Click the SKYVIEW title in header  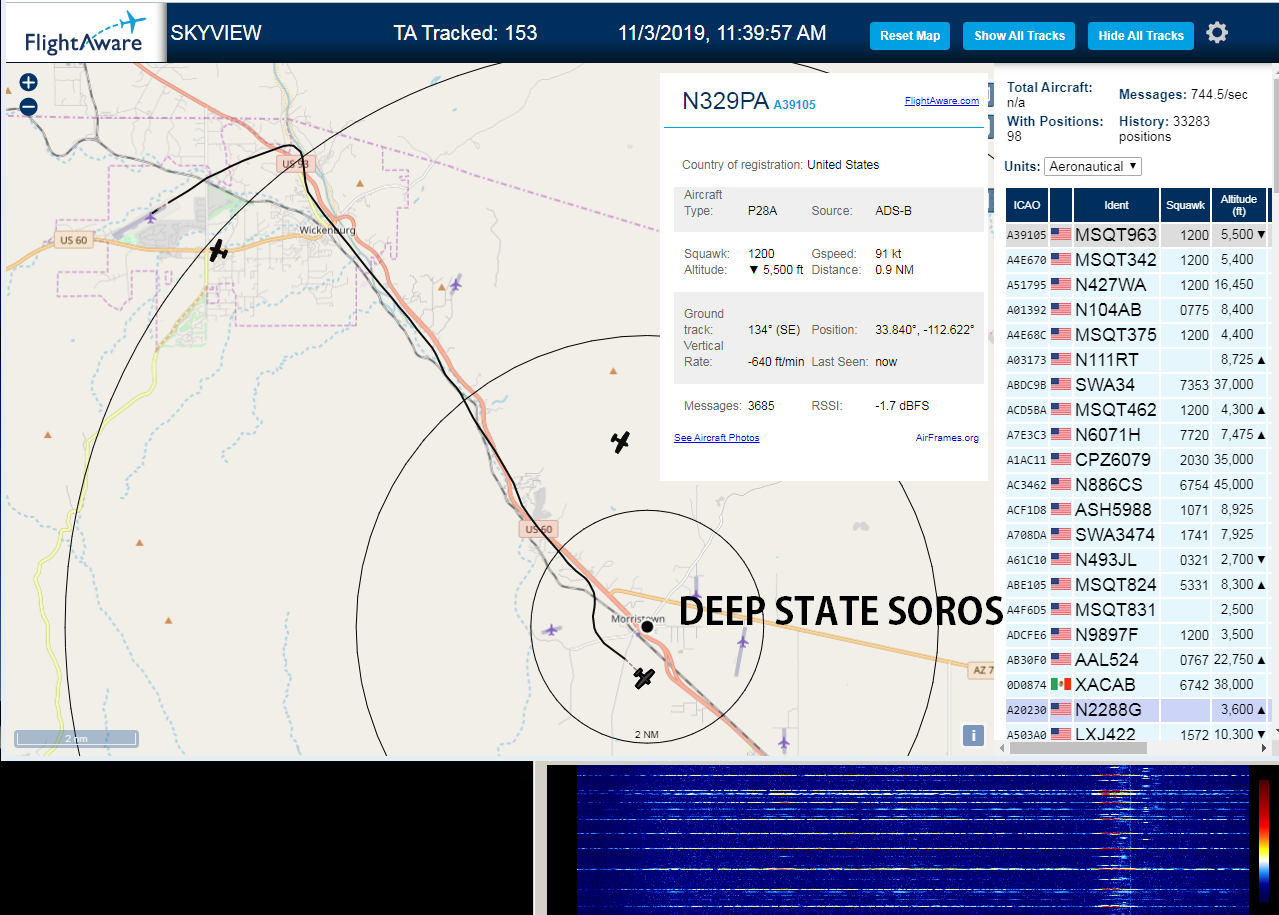coord(216,33)
